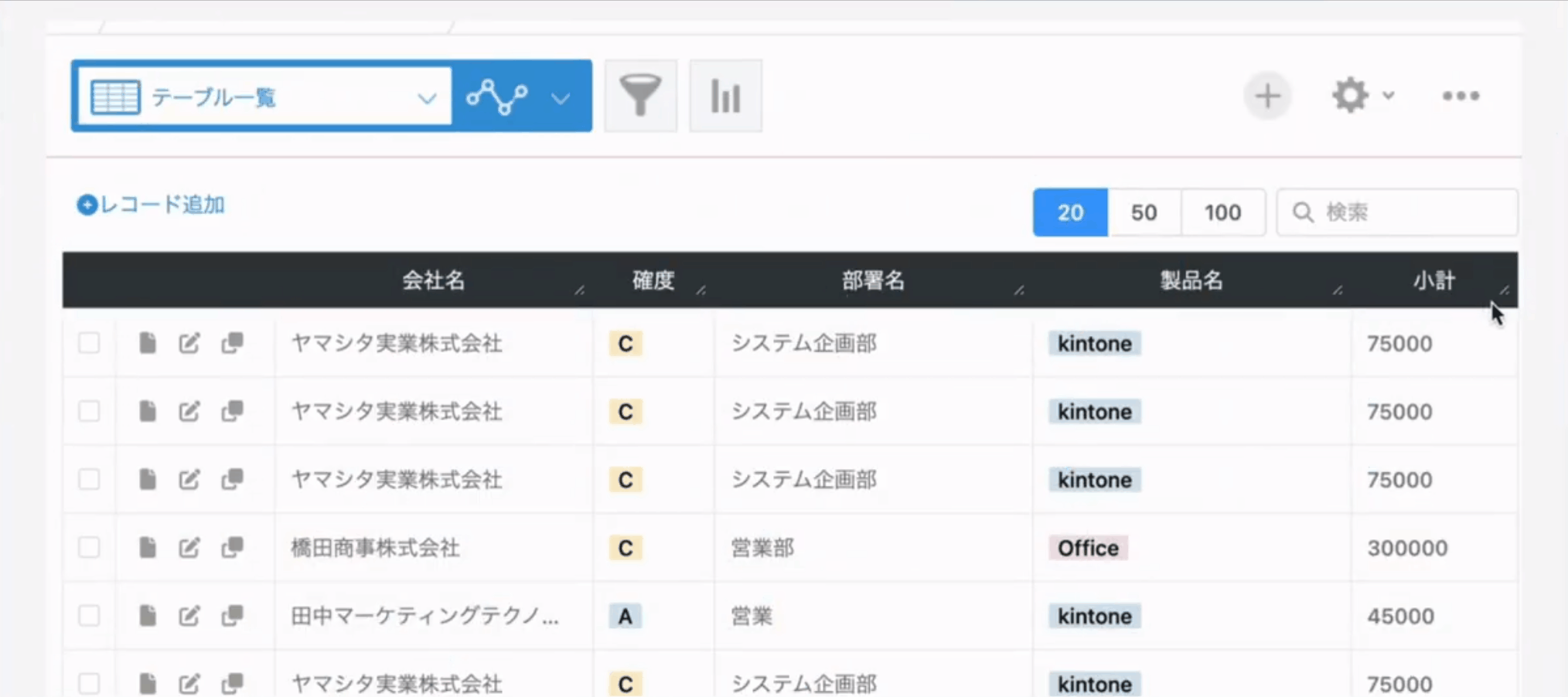Edit the first ヤマシタ実業 record

189,343
